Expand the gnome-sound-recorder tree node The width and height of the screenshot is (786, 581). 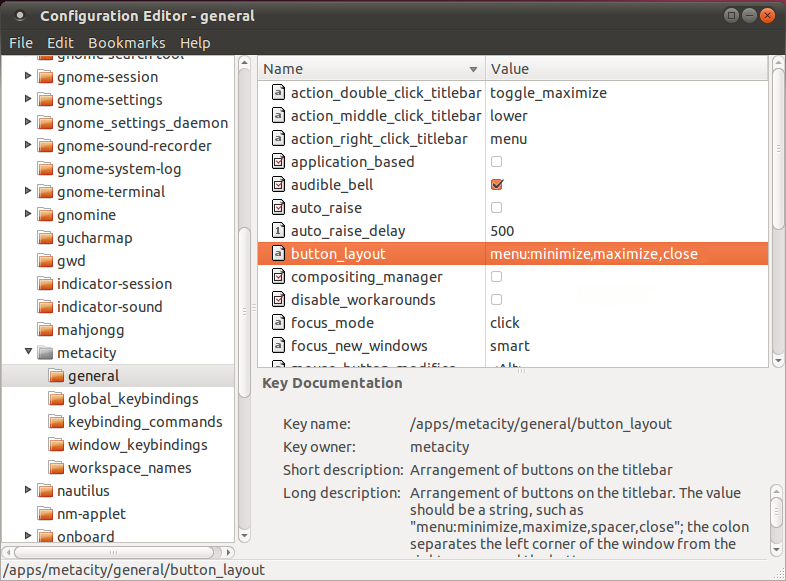(28, 145)
